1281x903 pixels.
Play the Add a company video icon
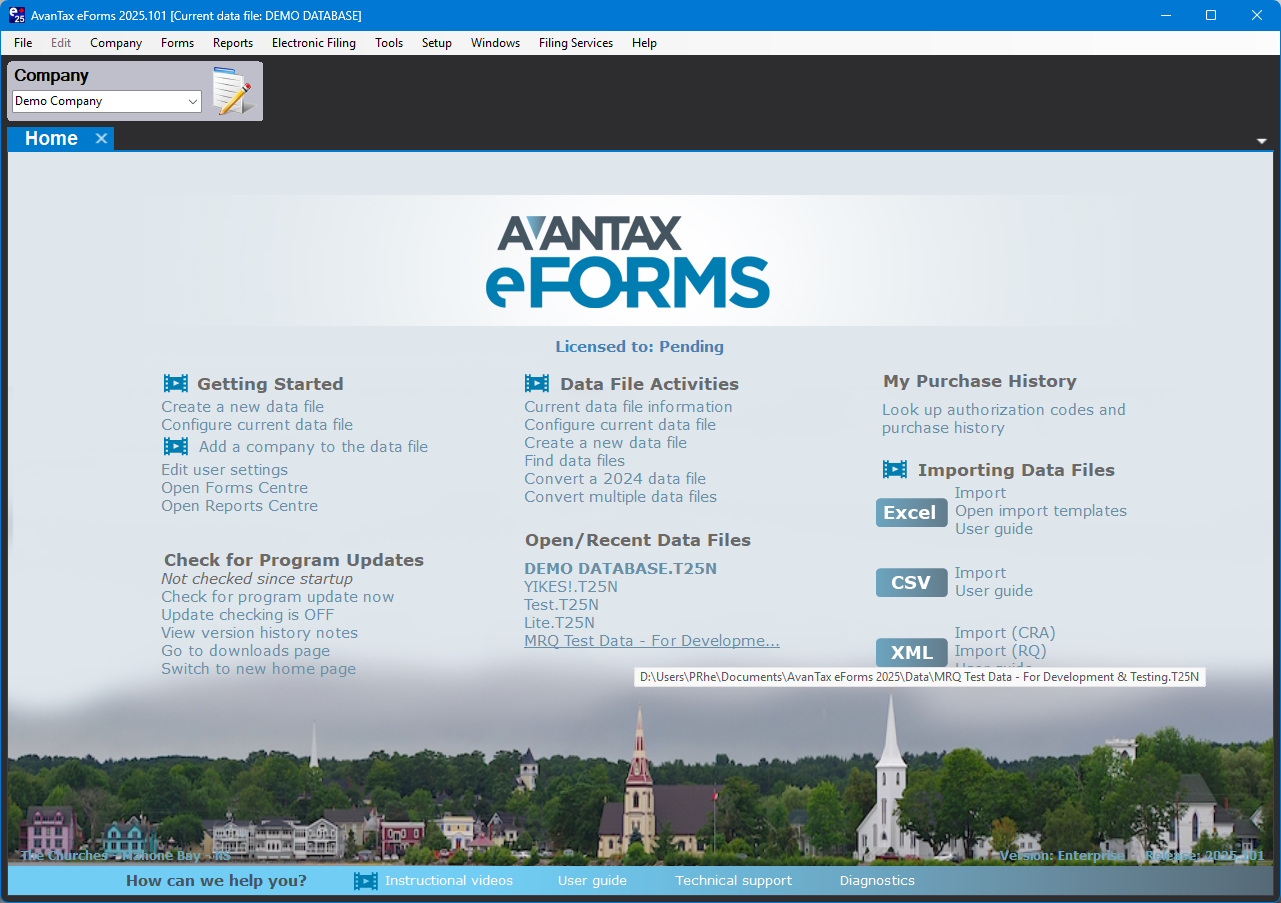tap(176, 446)
